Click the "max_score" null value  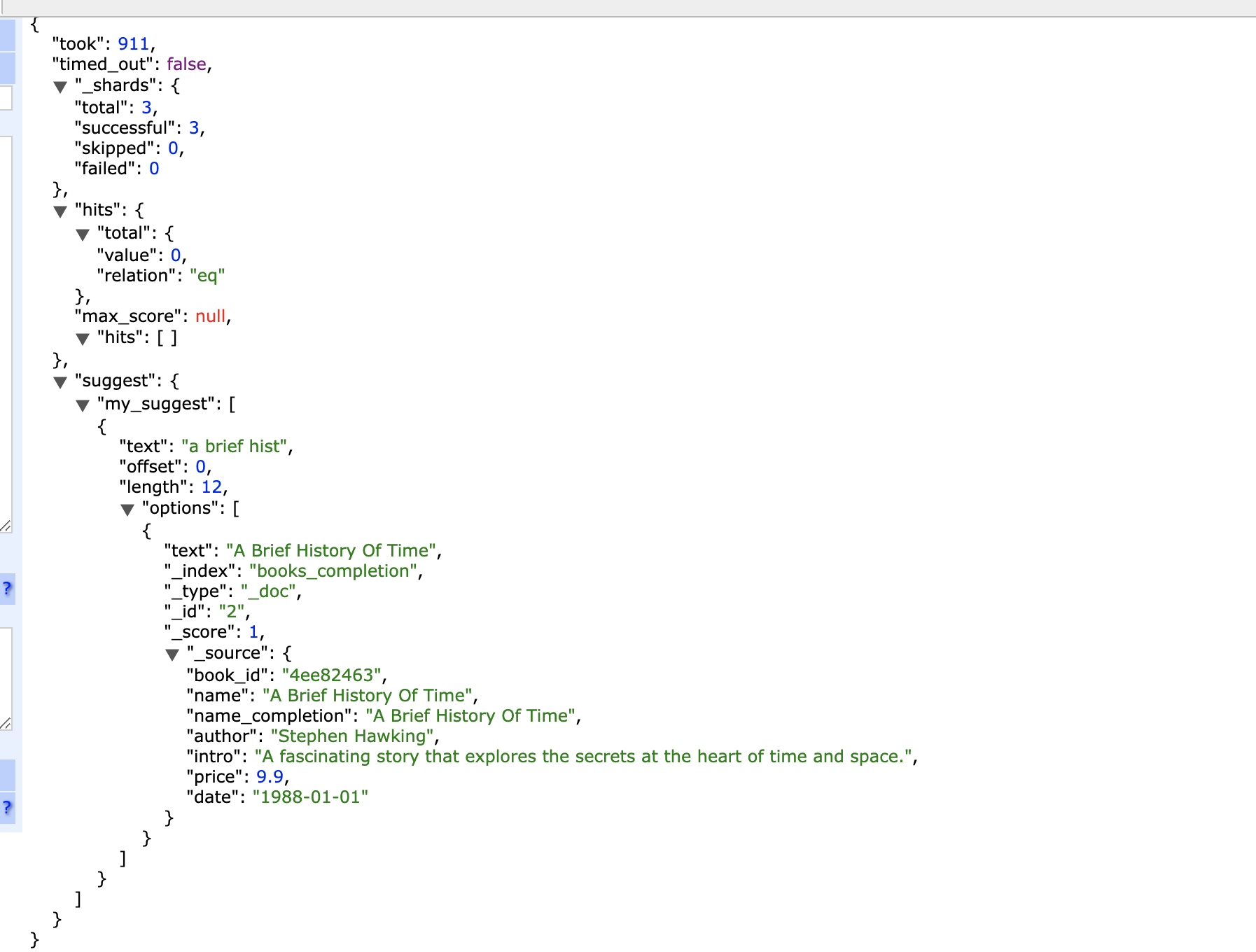[x=211, y=316]
